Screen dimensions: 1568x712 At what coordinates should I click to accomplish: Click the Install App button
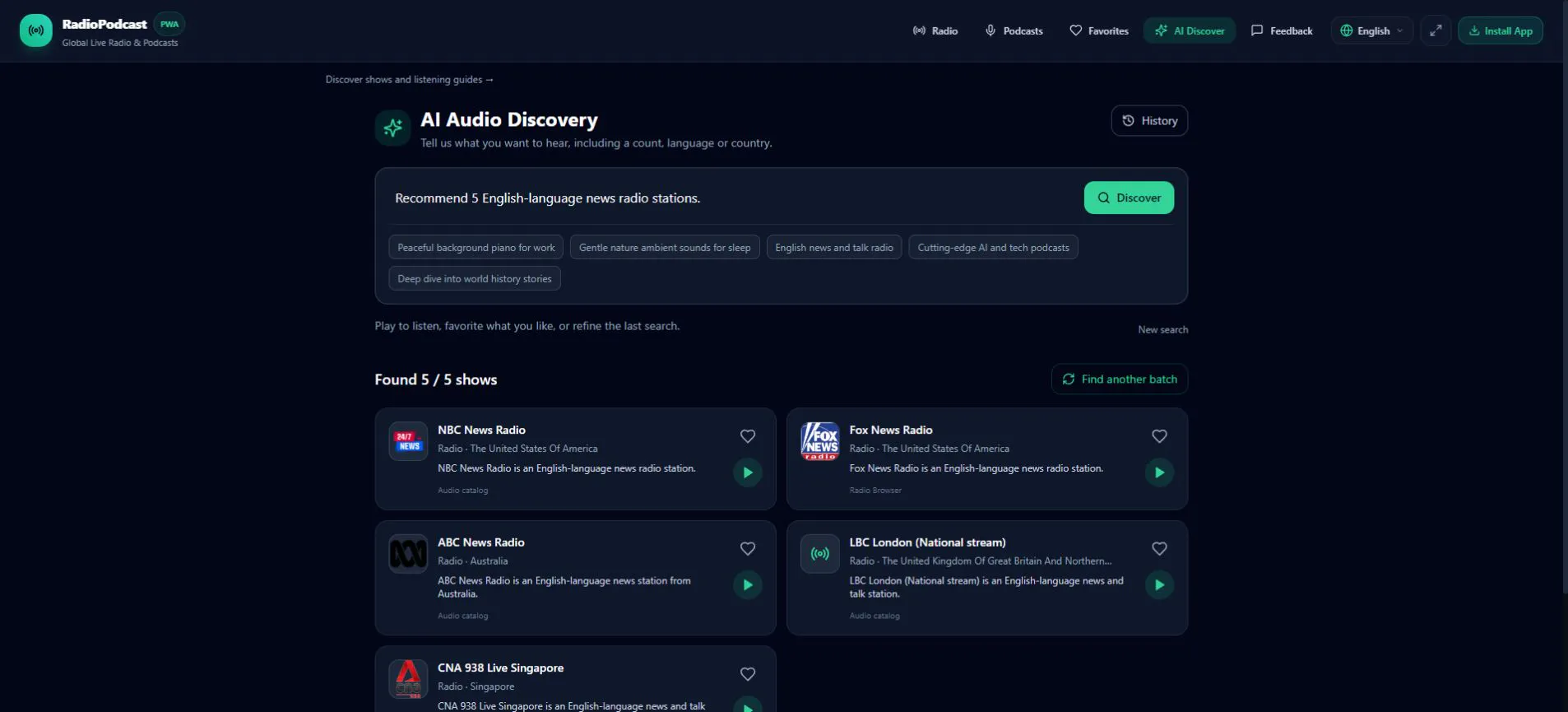[1501, 30]
